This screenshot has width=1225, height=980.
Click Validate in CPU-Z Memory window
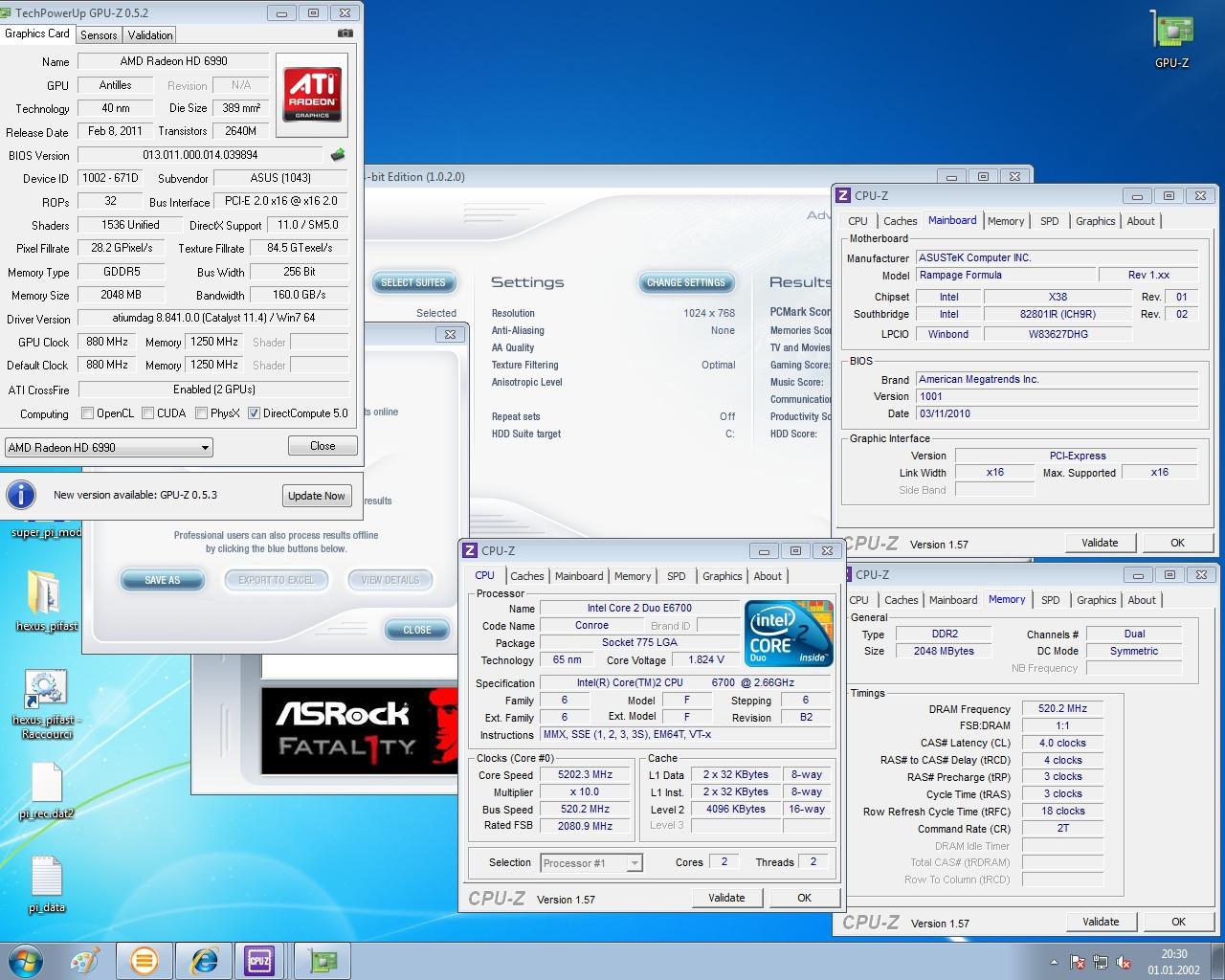click(x=1101, y=922)
